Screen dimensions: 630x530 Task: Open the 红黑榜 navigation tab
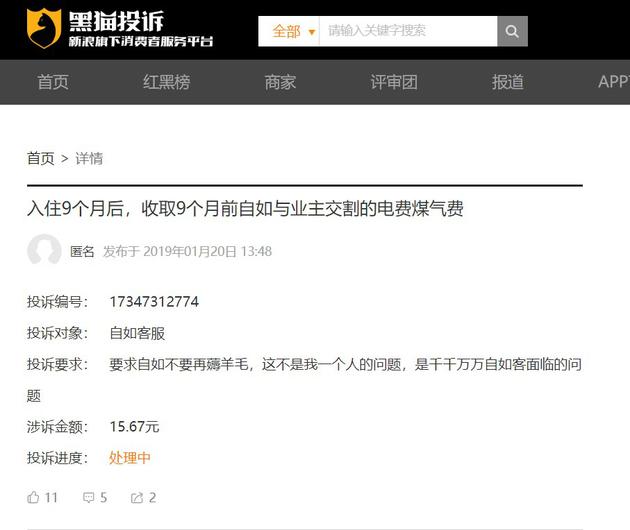coord(167,82)
